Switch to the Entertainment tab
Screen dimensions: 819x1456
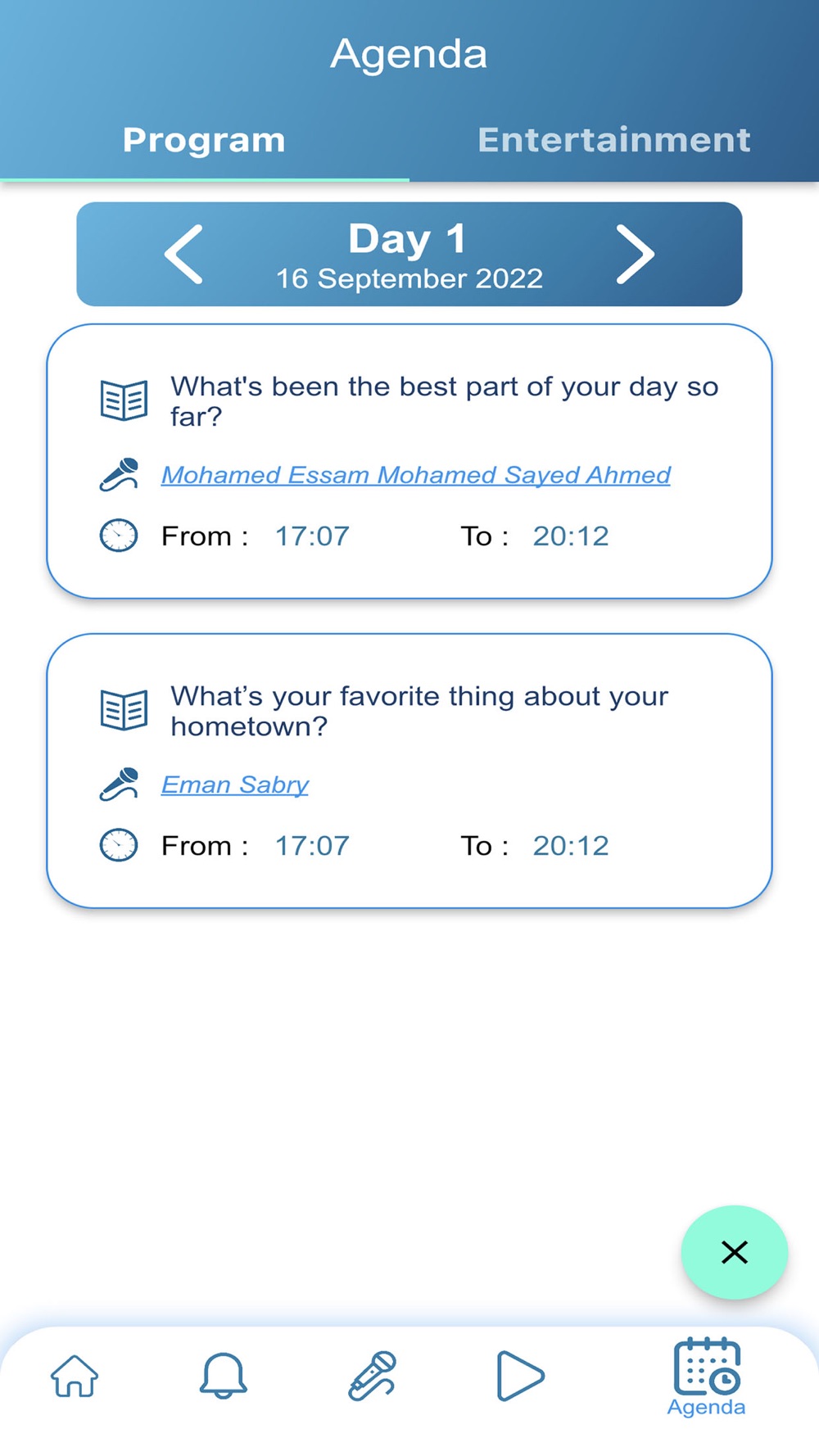coord(614,140)
